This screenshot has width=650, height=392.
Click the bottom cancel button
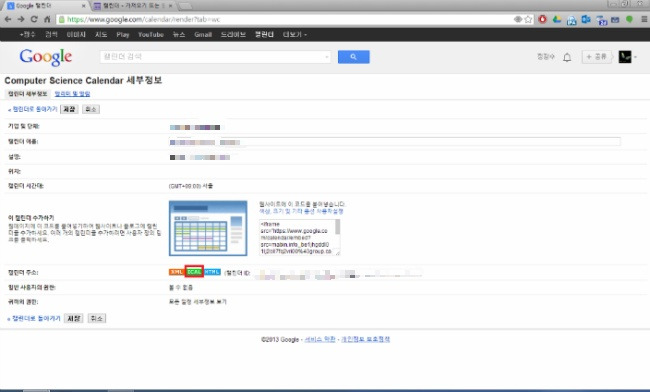(x=97, y=318)
